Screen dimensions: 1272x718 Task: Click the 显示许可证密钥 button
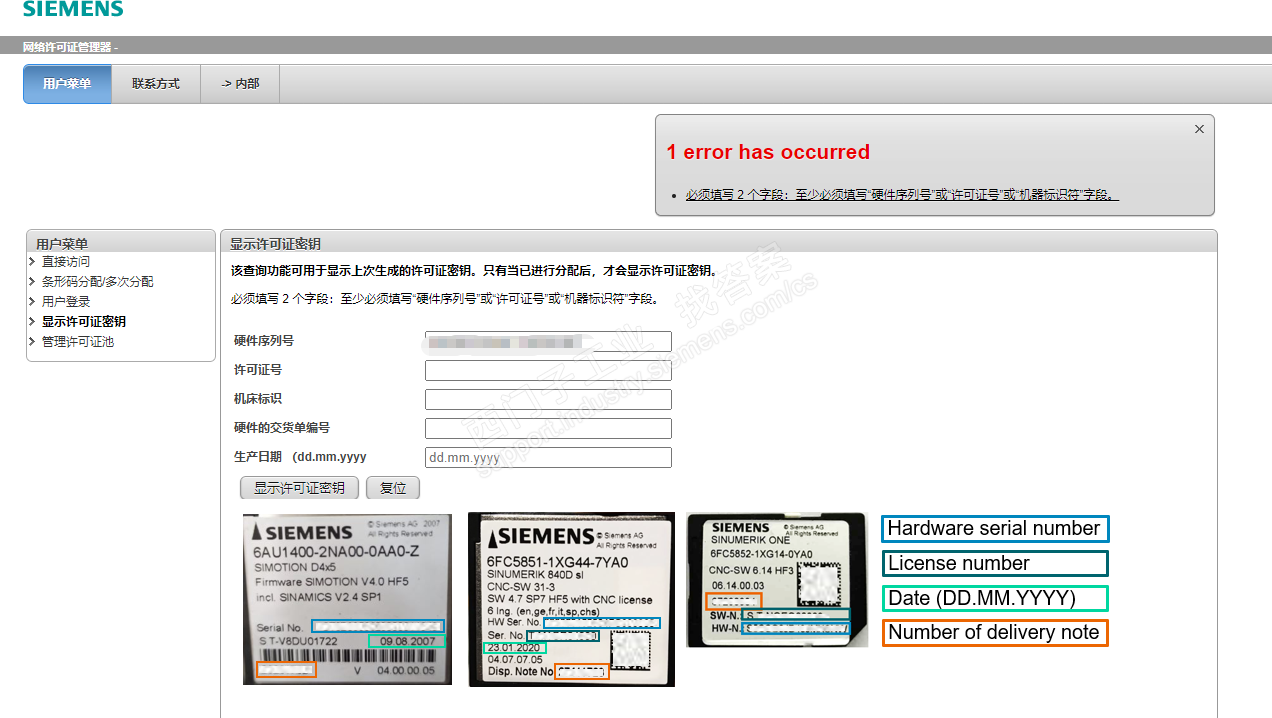(x=299, y=488)
